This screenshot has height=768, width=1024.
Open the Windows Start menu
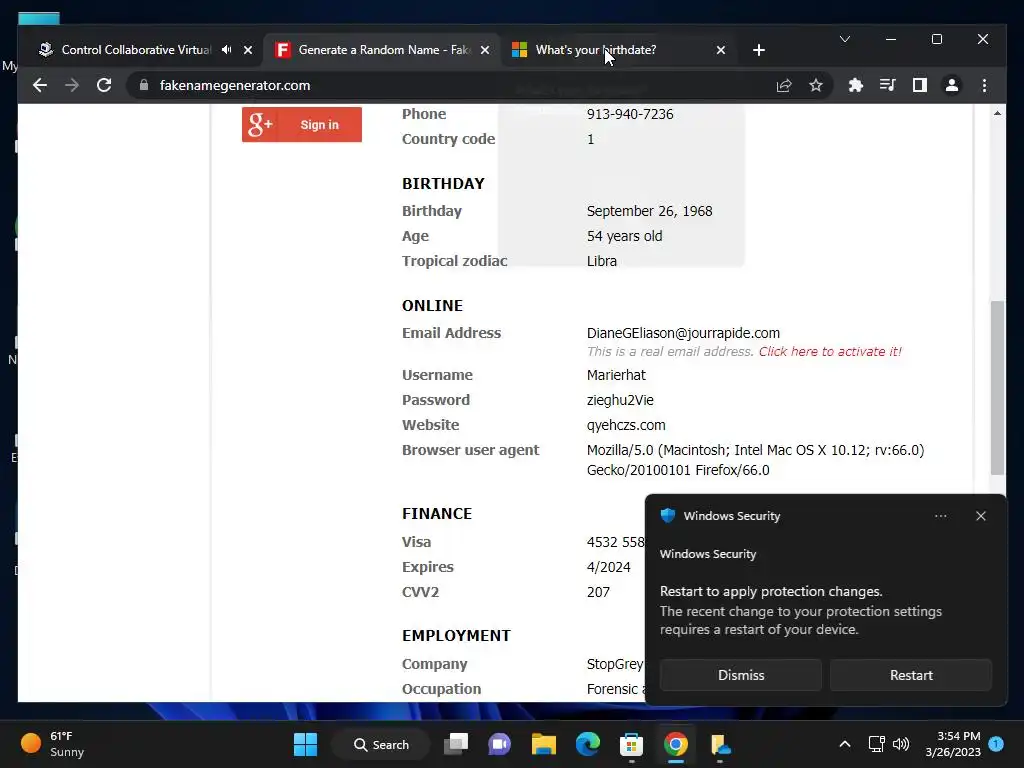tap(306, 744)
